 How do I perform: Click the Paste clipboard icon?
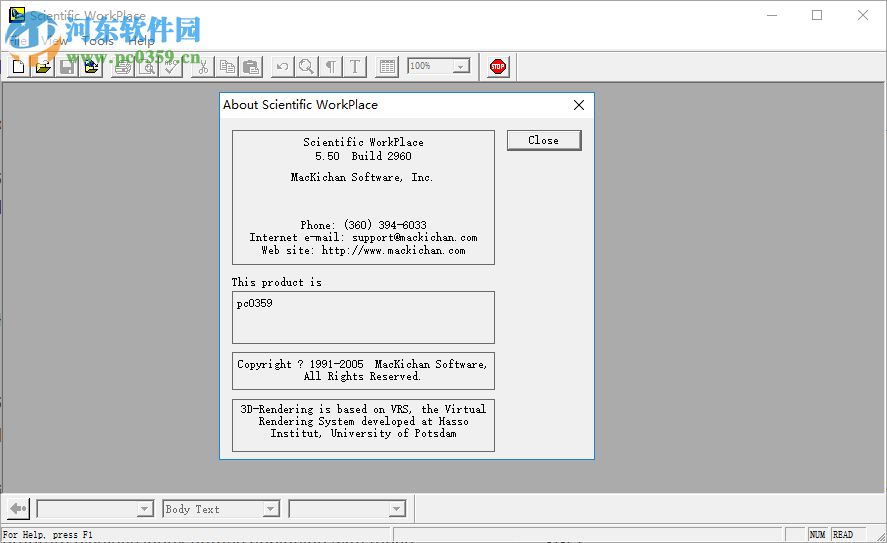[x=251, y=67]
